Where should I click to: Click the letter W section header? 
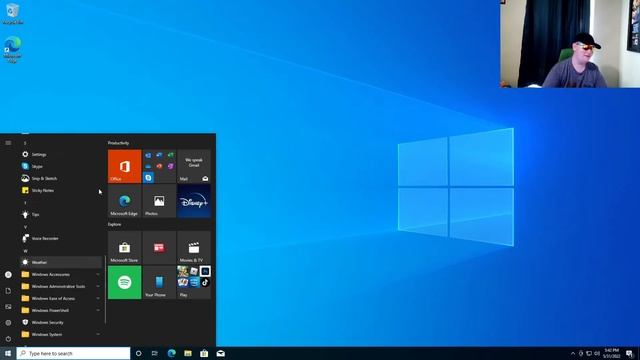pos(25,251)
